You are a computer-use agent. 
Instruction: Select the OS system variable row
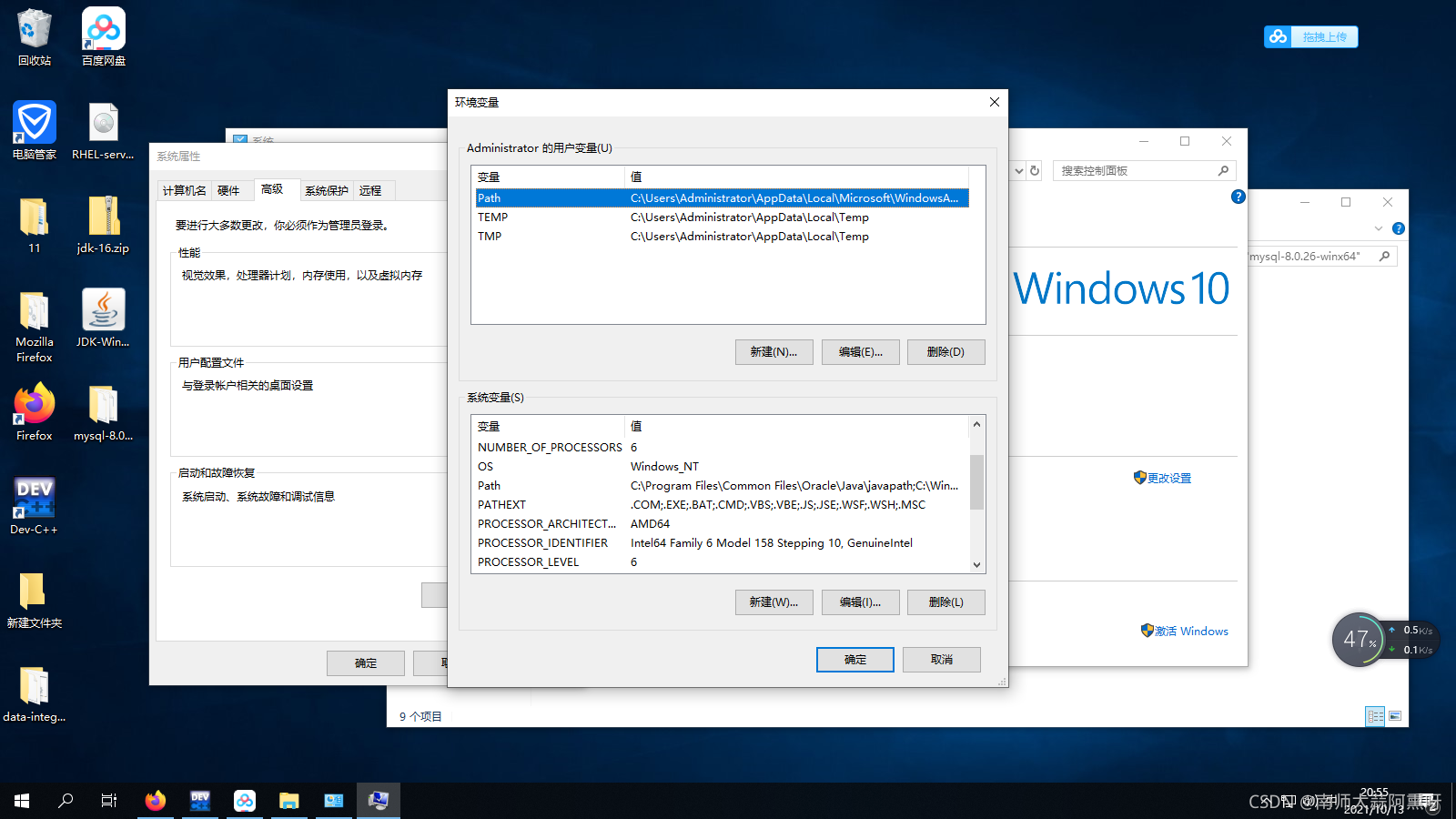pos(723,466)
